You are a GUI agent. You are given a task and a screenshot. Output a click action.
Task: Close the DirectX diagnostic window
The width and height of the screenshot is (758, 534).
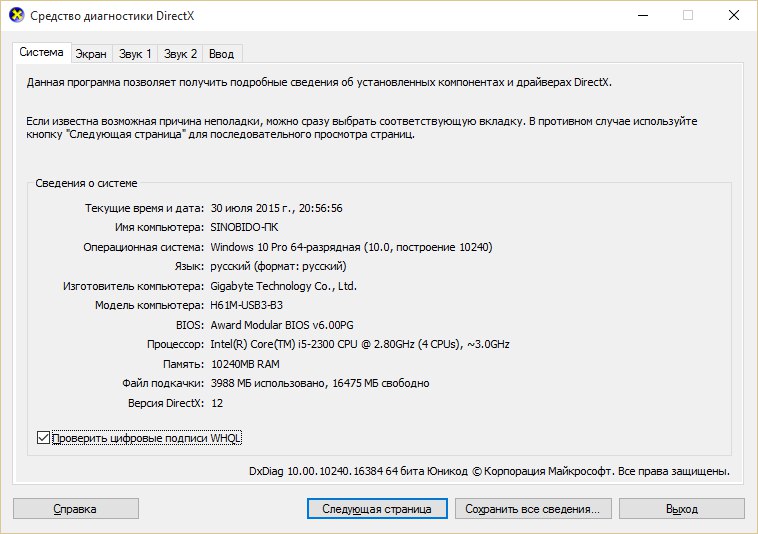pos(732,16)
